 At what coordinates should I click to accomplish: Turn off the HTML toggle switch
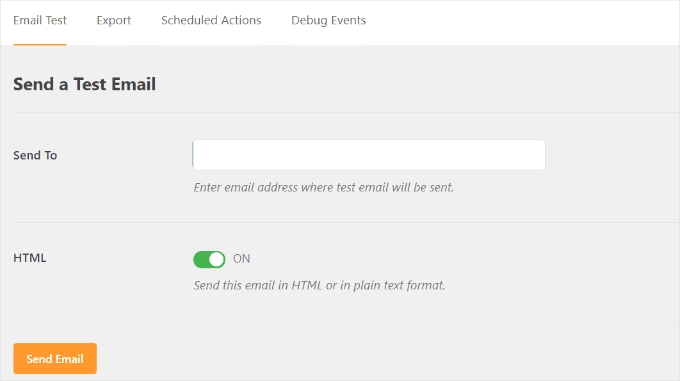[x=209, y=259]
